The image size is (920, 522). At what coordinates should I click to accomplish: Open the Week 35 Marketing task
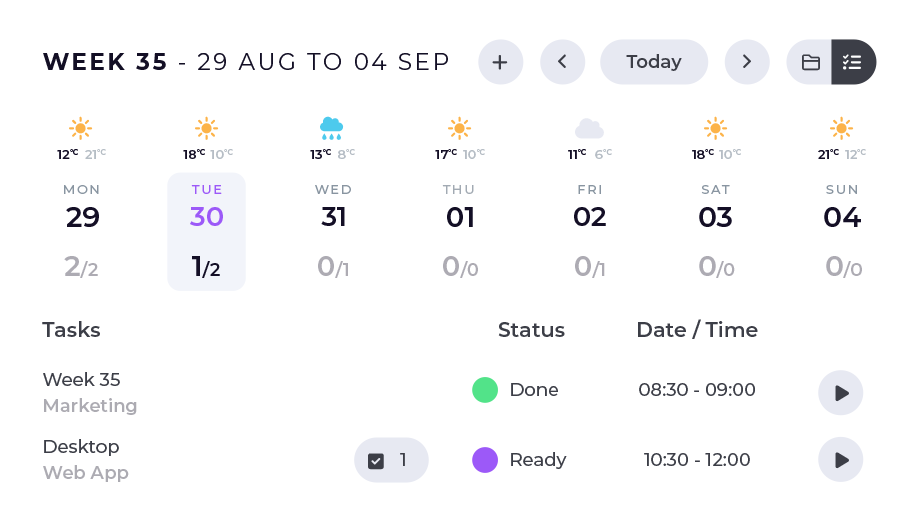tap(82, 380)
